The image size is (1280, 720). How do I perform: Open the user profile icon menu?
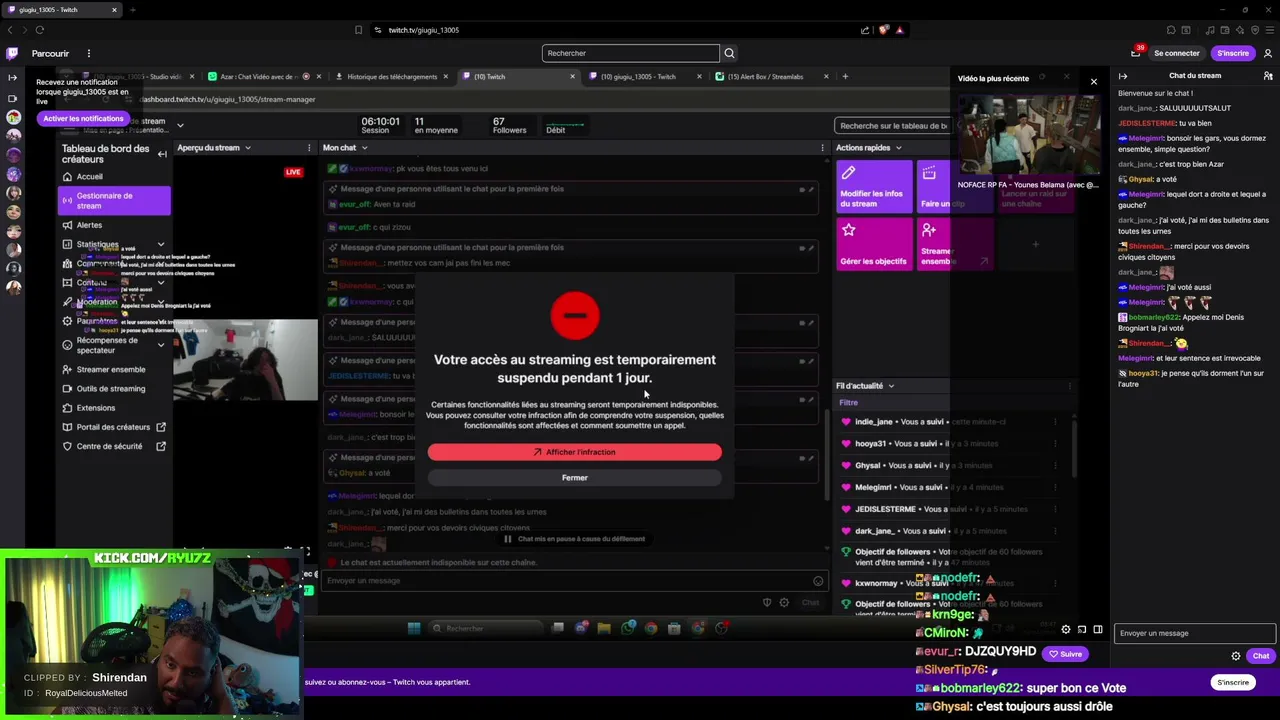pyautogui.click(x=1268, y=53)
